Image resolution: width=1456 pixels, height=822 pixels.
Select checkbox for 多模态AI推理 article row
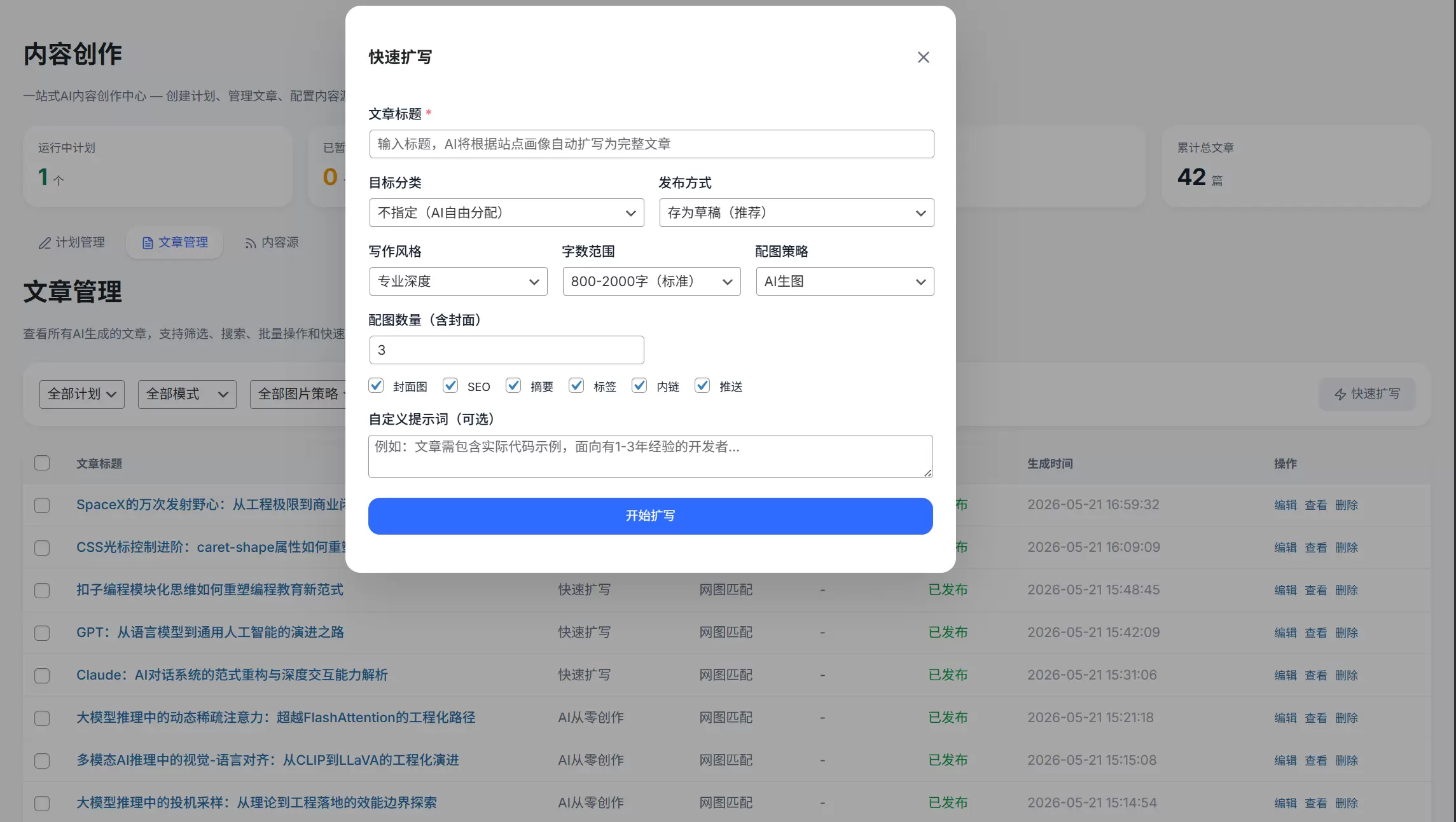42,761
